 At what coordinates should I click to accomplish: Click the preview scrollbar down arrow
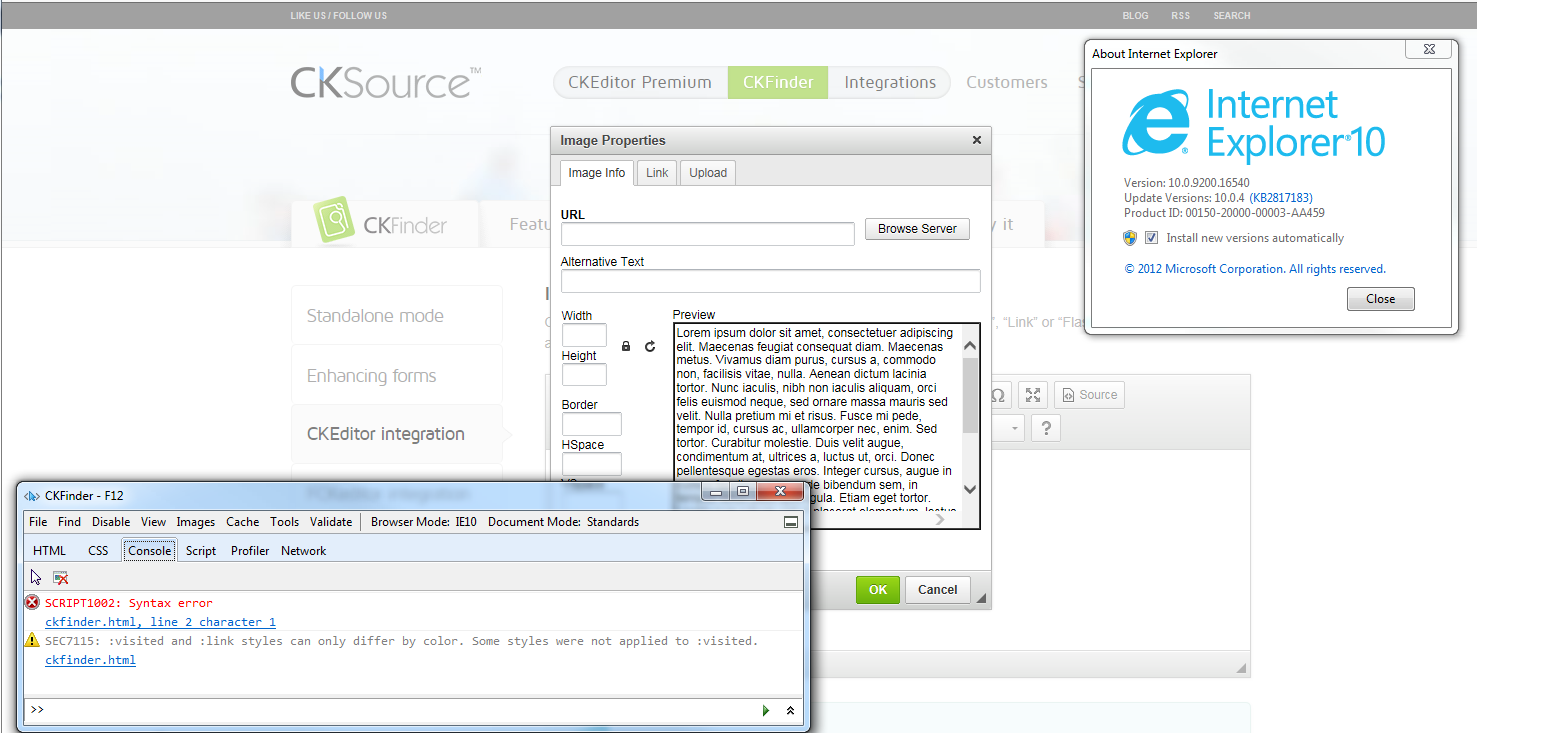pyautogui.click(x=970, y=489)
